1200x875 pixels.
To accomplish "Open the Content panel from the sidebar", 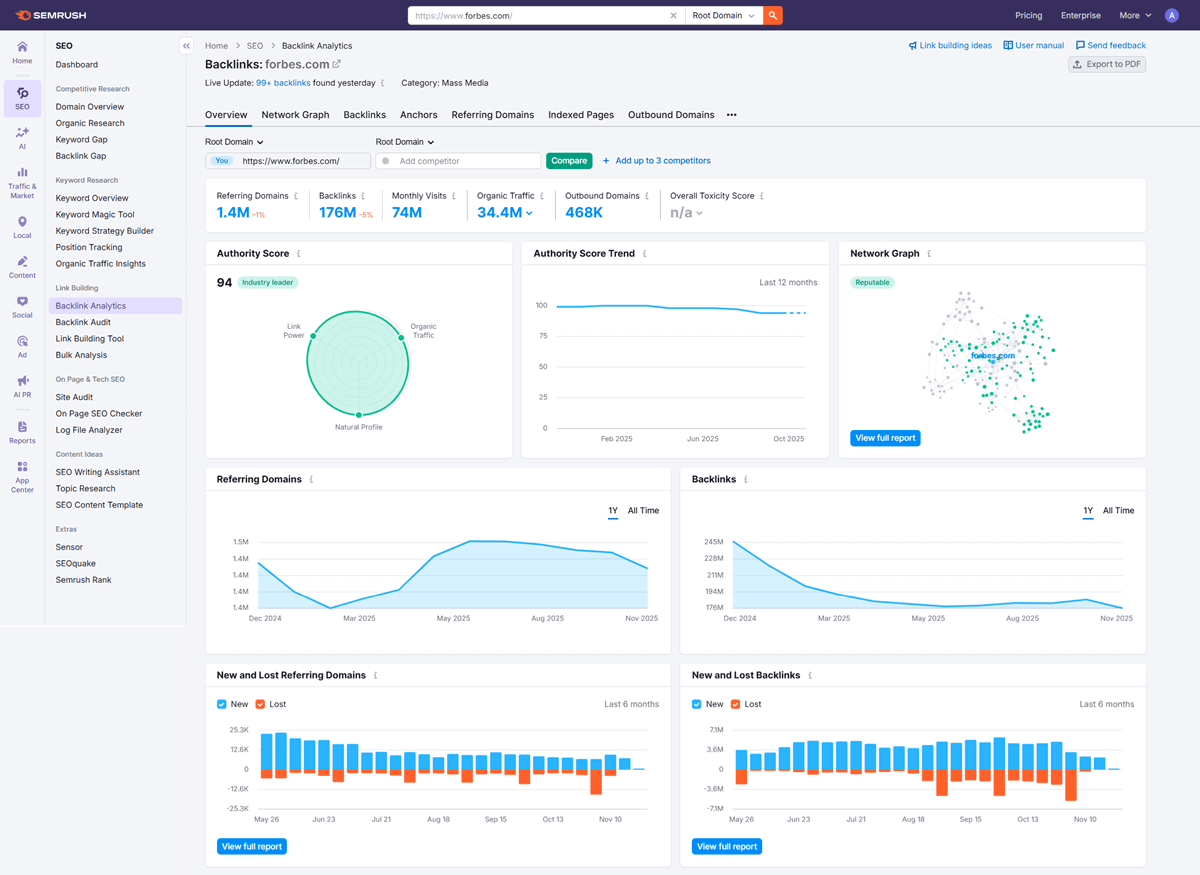I will pyautogui.click(x=21, y=263).
